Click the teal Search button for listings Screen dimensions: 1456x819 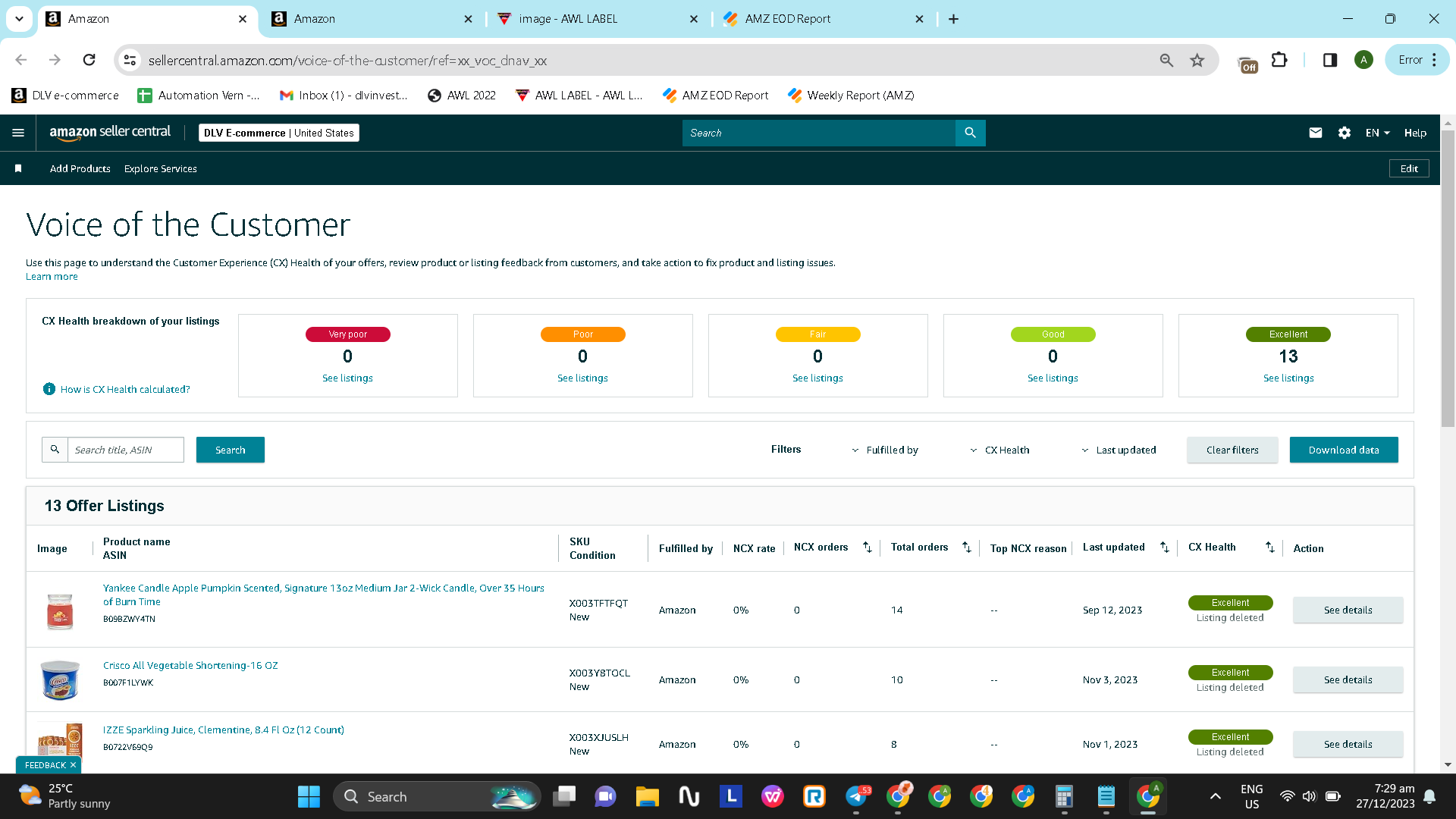pos(231,450)
